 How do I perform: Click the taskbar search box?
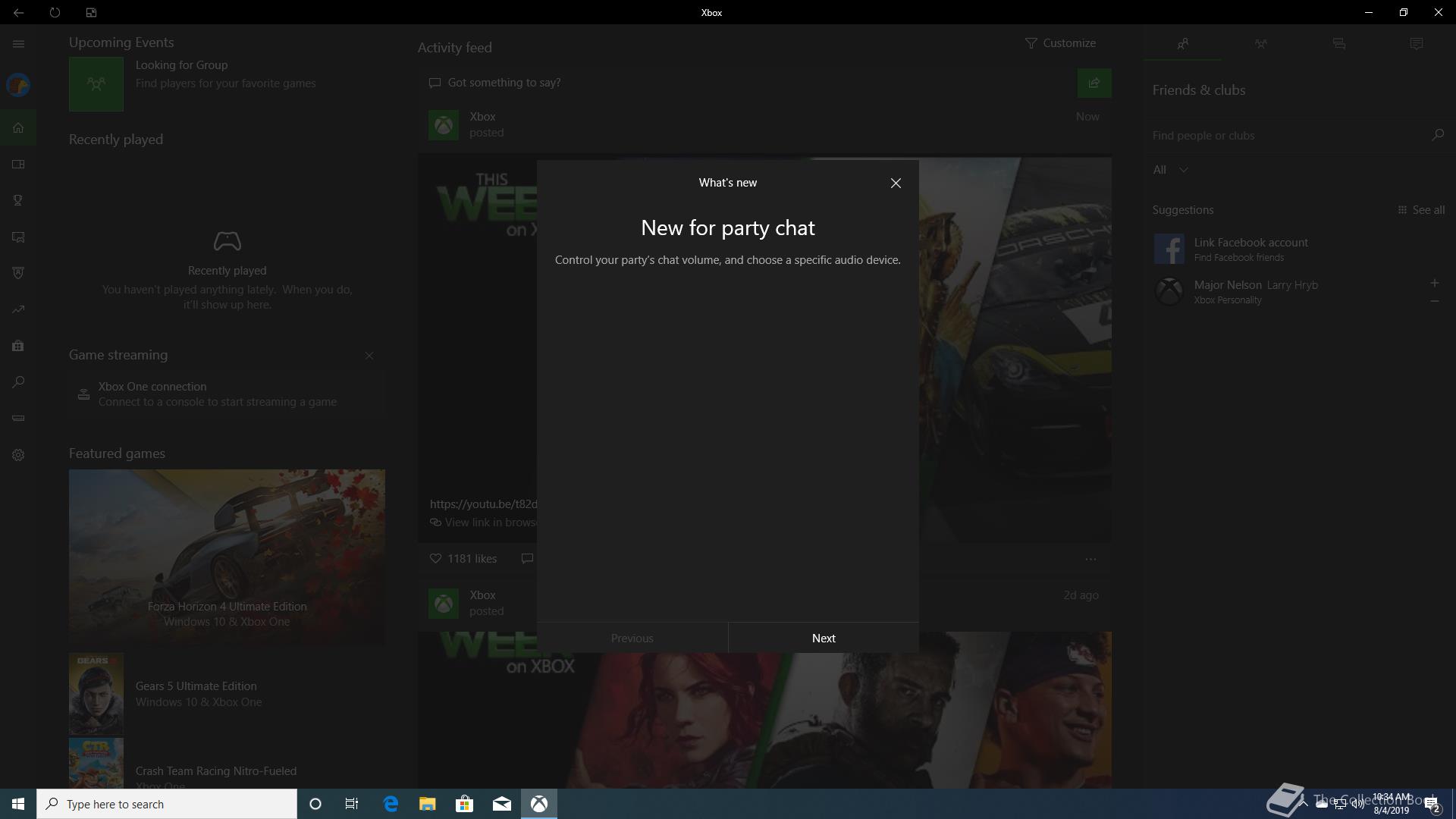(x=167, y=804)
